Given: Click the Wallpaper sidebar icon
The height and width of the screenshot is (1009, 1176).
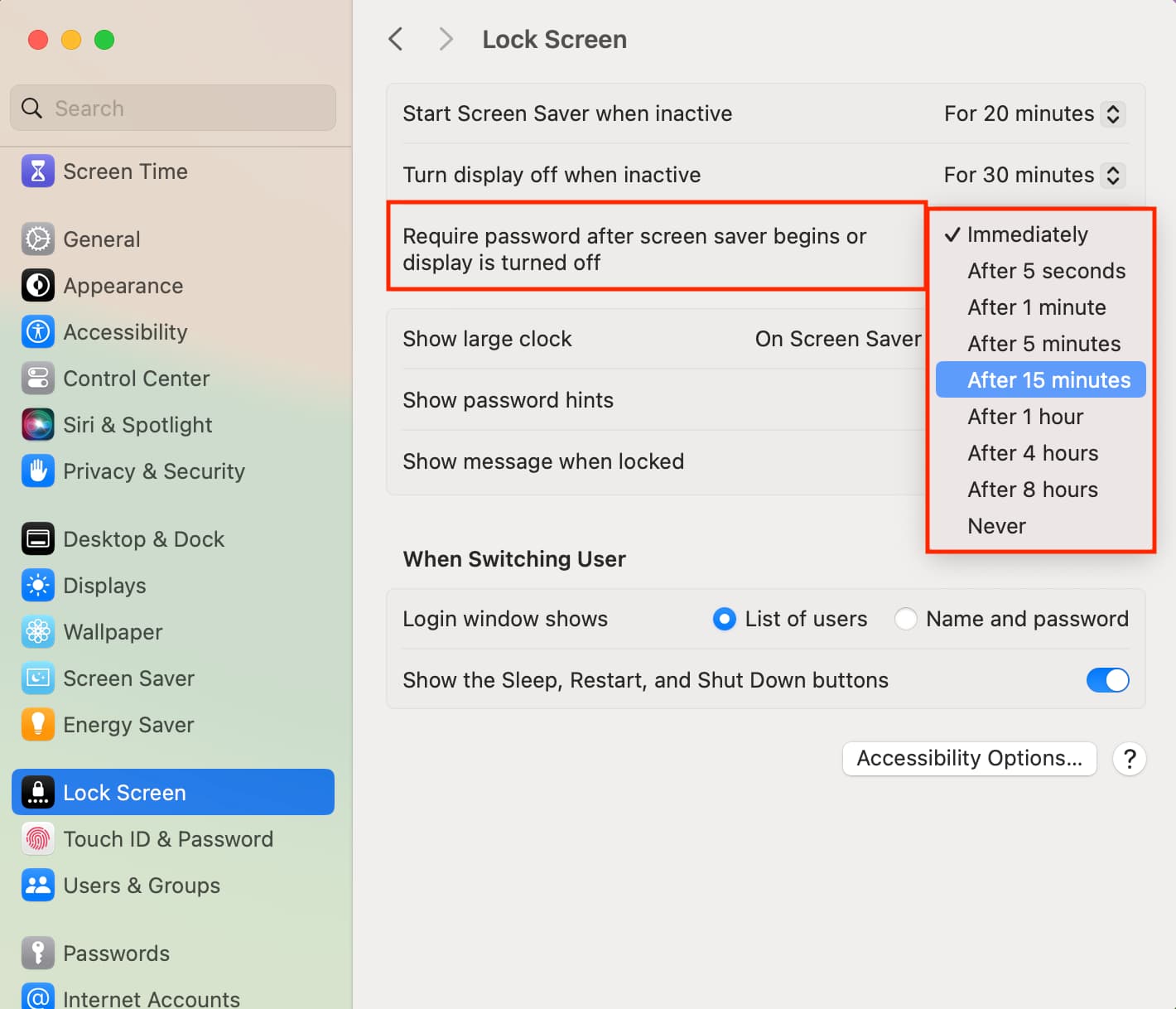Looking at the screenshot, I should pyautogui.click(x=38, y=632).
